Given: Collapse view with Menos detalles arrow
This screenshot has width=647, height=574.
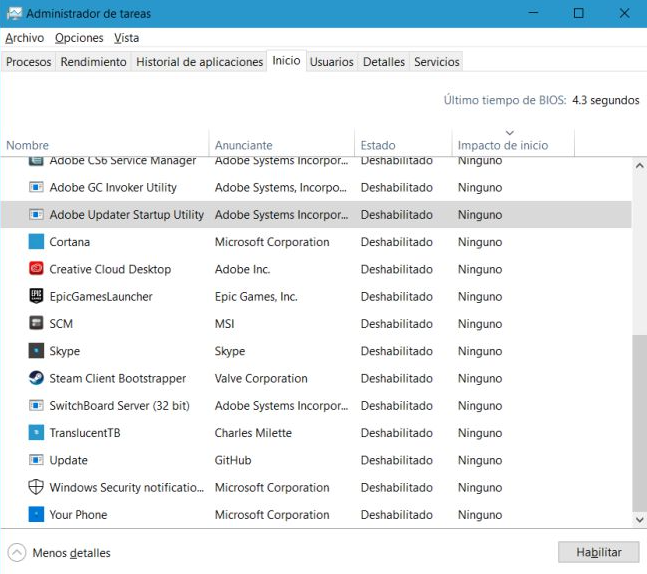Looking at the screenshot, I should point(17,553).
